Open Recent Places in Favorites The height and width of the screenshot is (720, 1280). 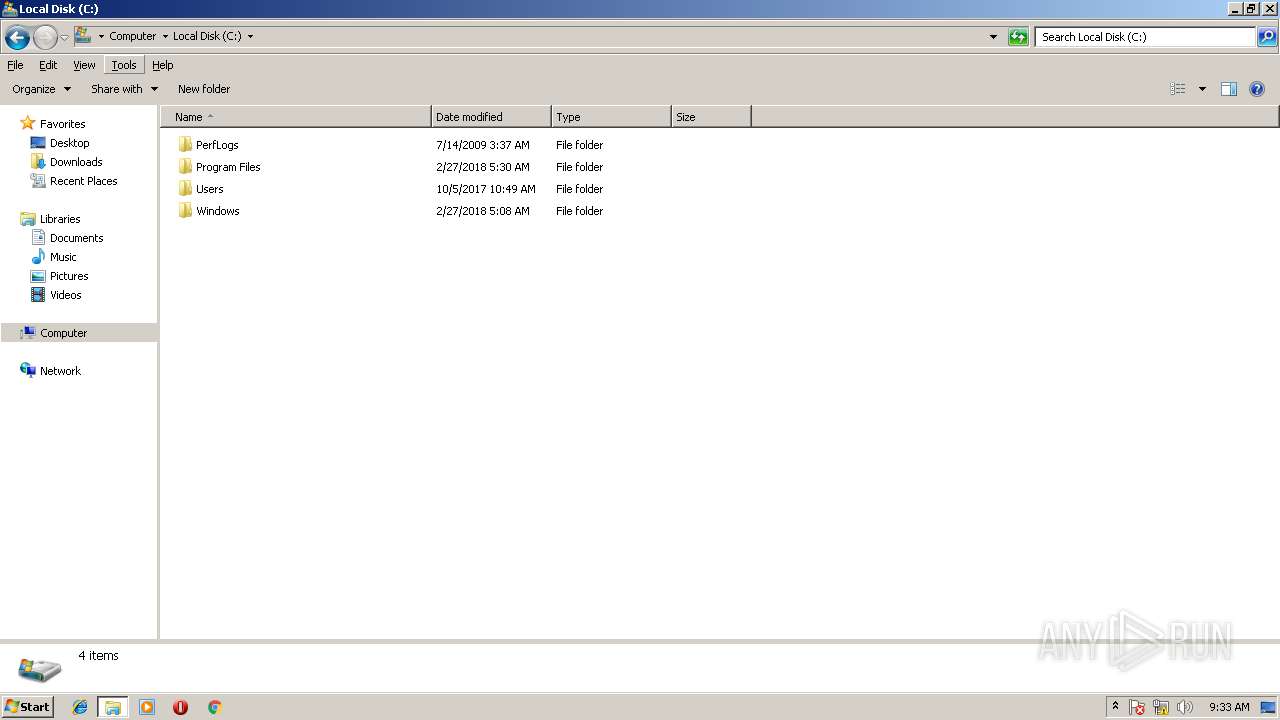(83, 181)
